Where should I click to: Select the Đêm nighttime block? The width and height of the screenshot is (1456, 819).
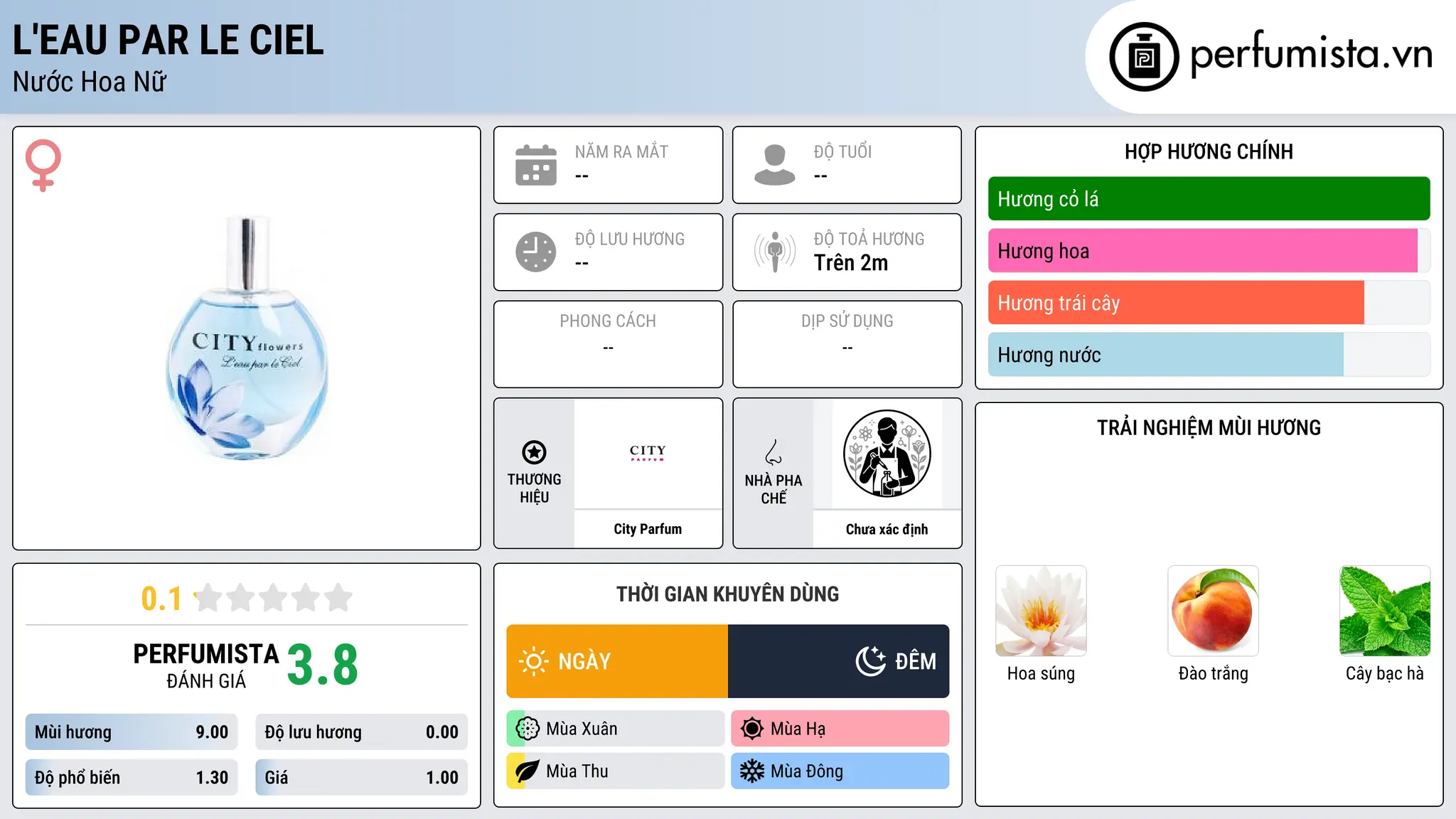coord(839,661)
